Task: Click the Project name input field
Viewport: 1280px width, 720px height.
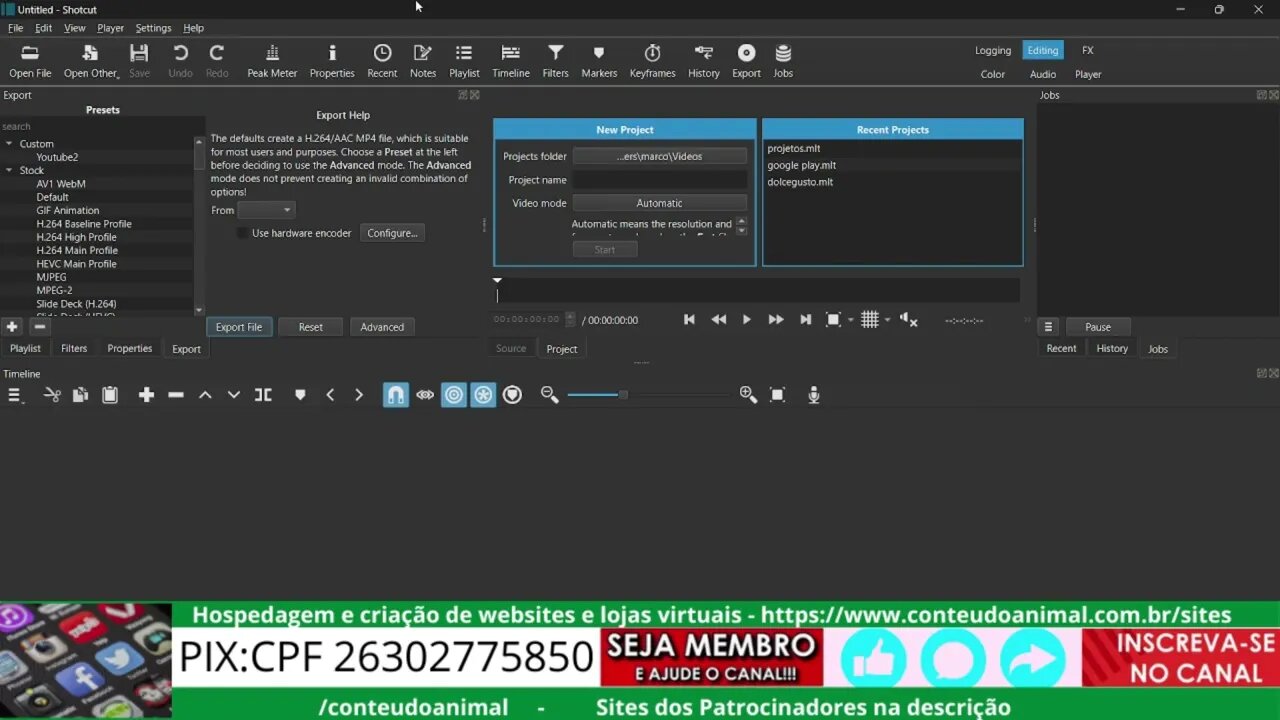Action: tap(660, 180)
